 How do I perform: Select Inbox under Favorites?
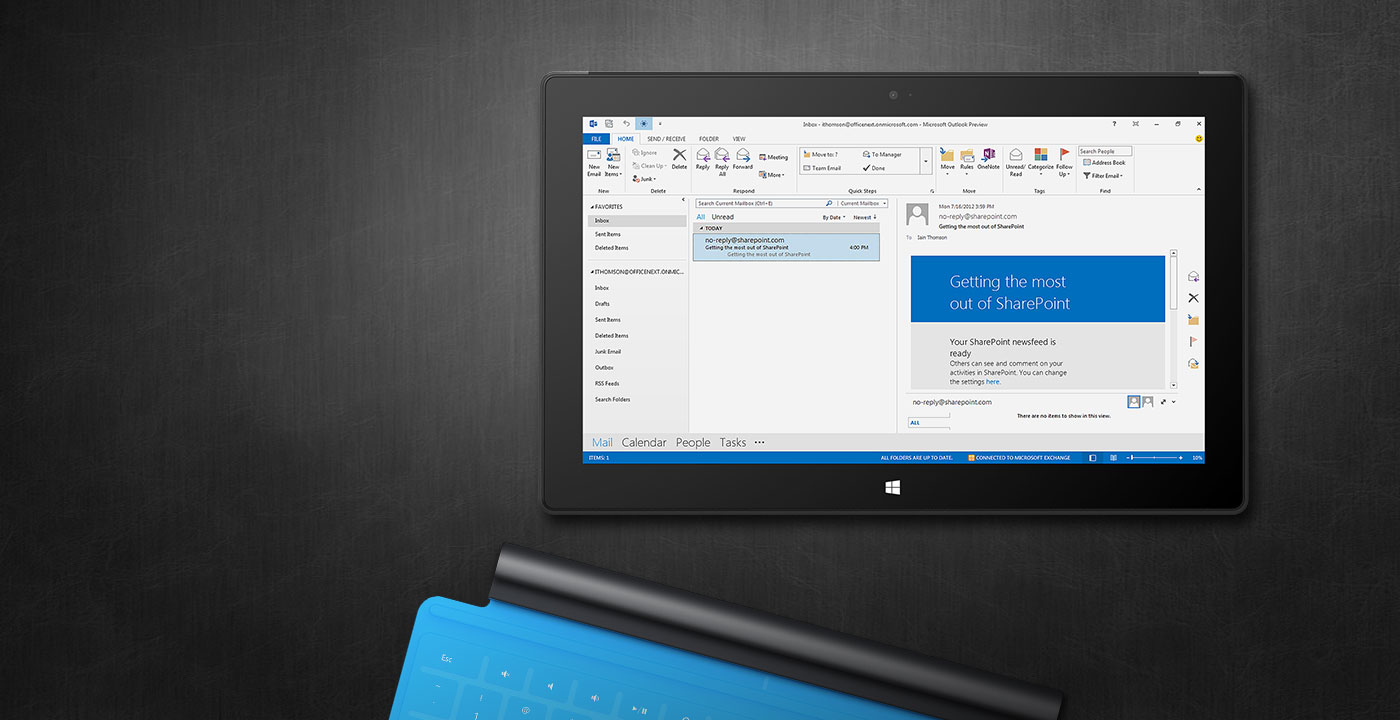point(637,220)
